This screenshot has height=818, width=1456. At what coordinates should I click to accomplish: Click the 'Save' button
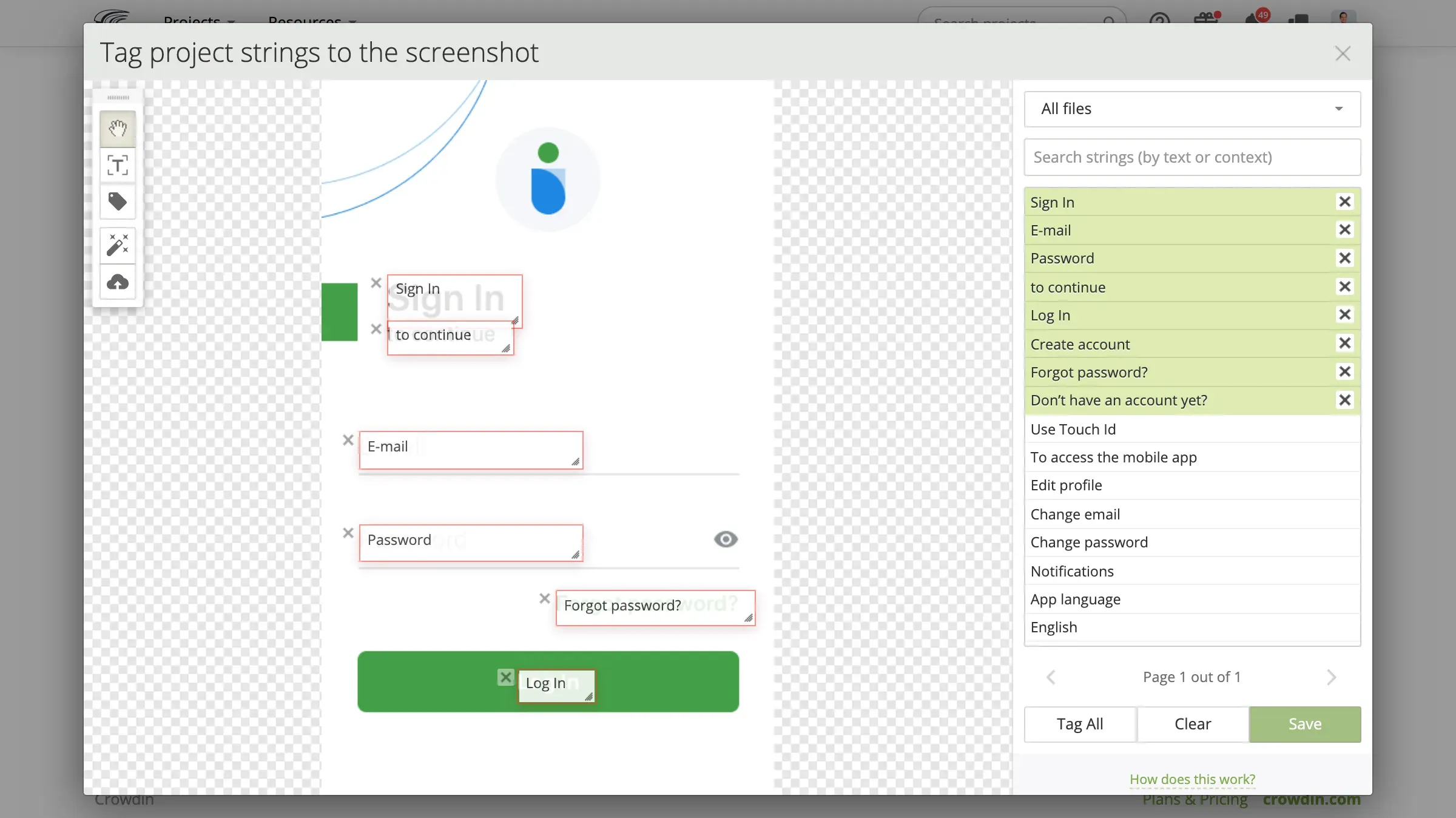click(x=1304, y=724)
